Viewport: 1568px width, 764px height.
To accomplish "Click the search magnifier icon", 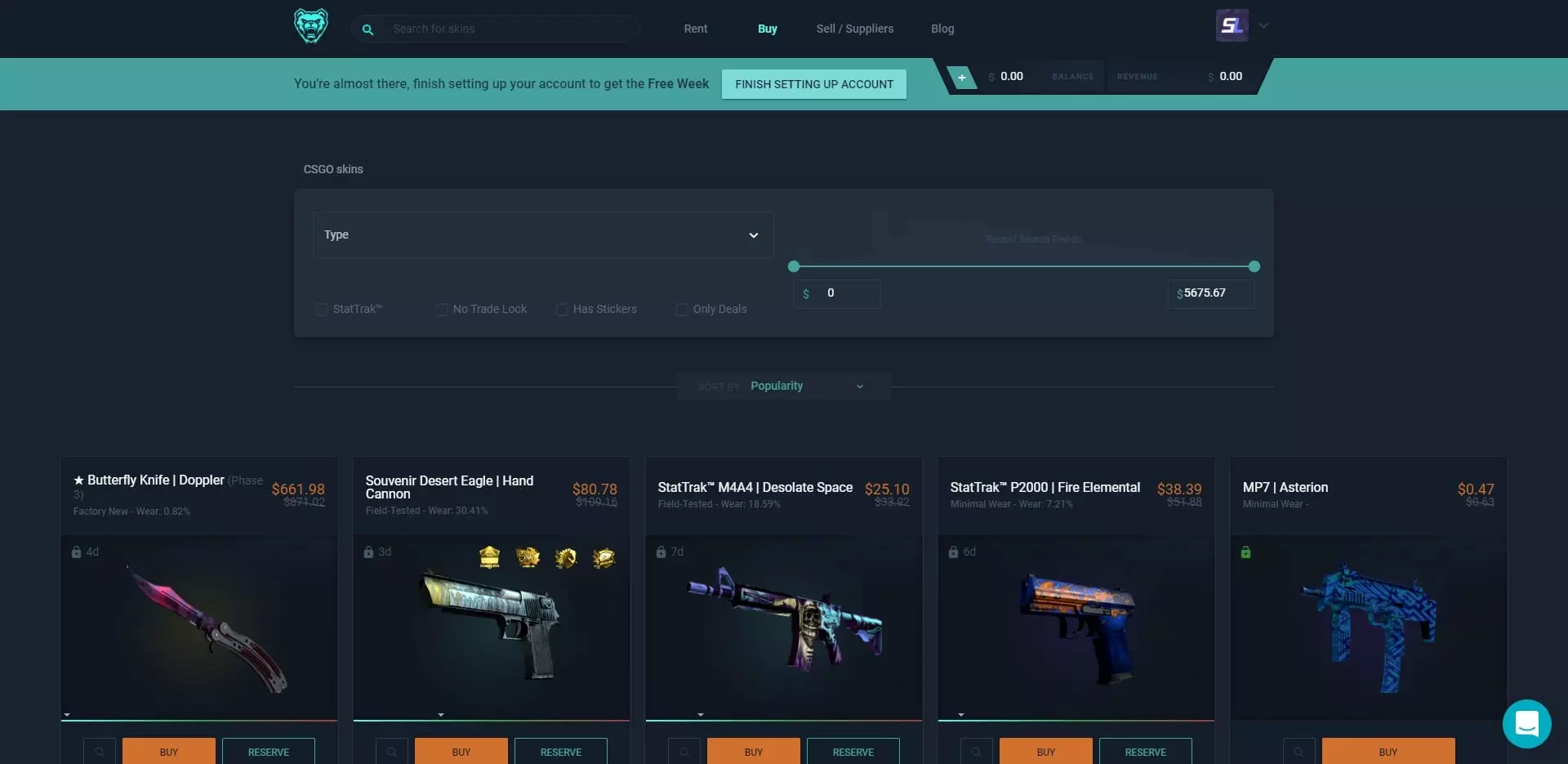I will tap(368, 29).
